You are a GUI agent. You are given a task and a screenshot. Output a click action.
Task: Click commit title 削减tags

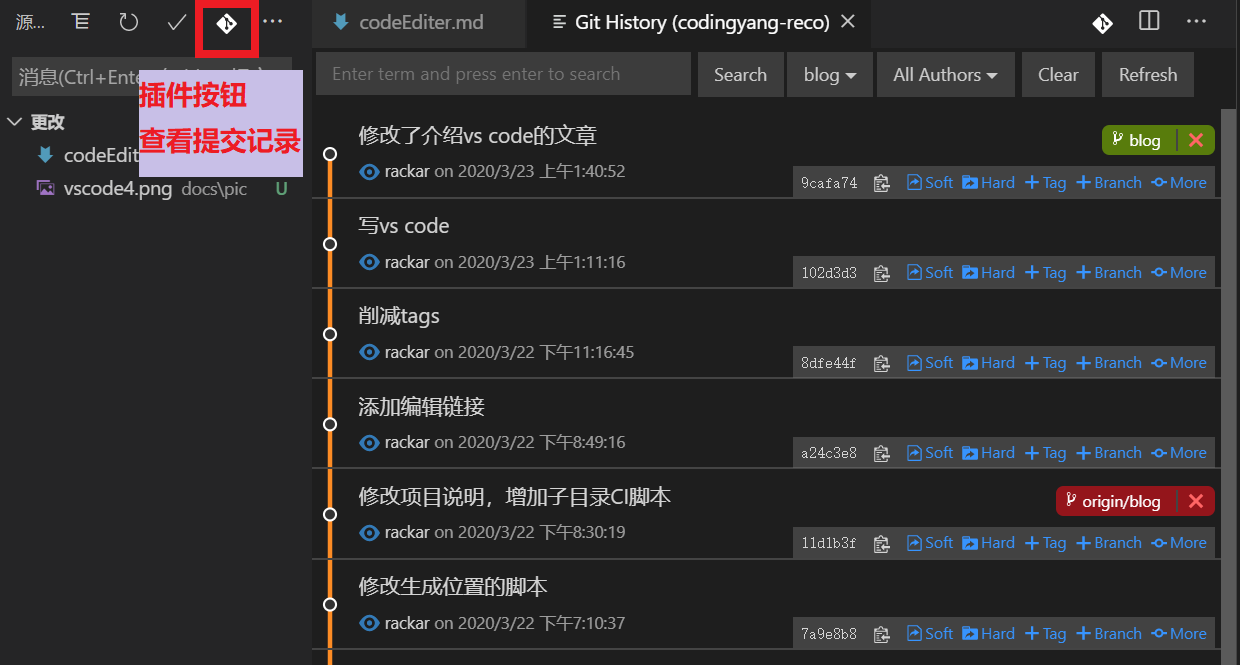point(399,316)
